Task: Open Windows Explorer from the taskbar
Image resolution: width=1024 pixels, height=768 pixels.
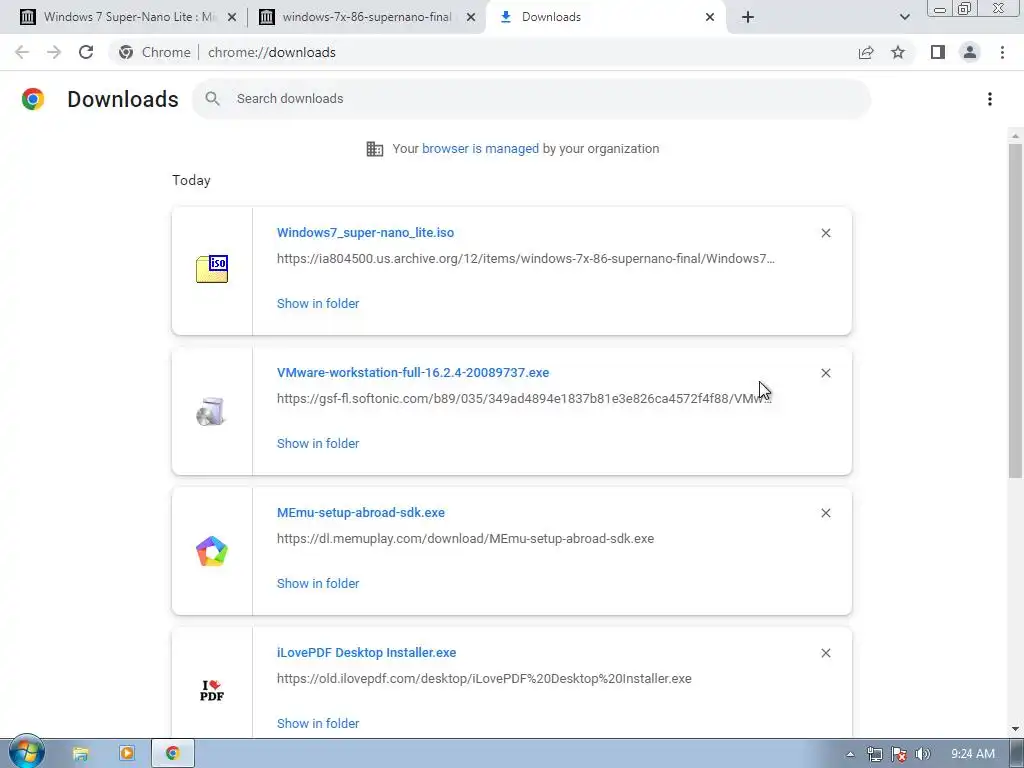Action: 80,754
